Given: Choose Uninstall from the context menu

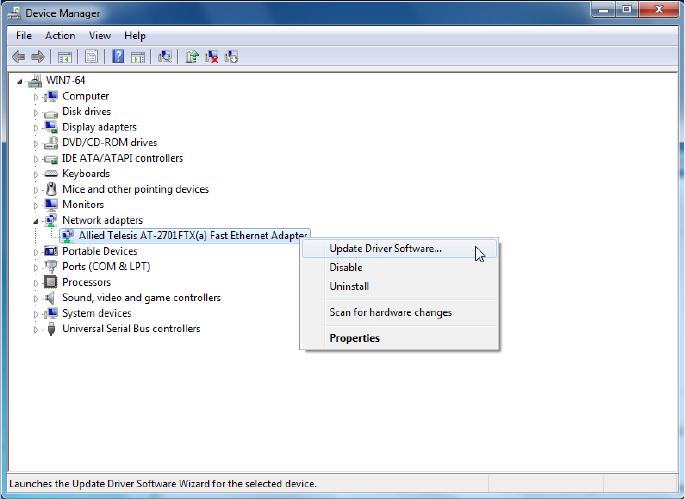Looking at the screenshot, I should tap(399, 287).
